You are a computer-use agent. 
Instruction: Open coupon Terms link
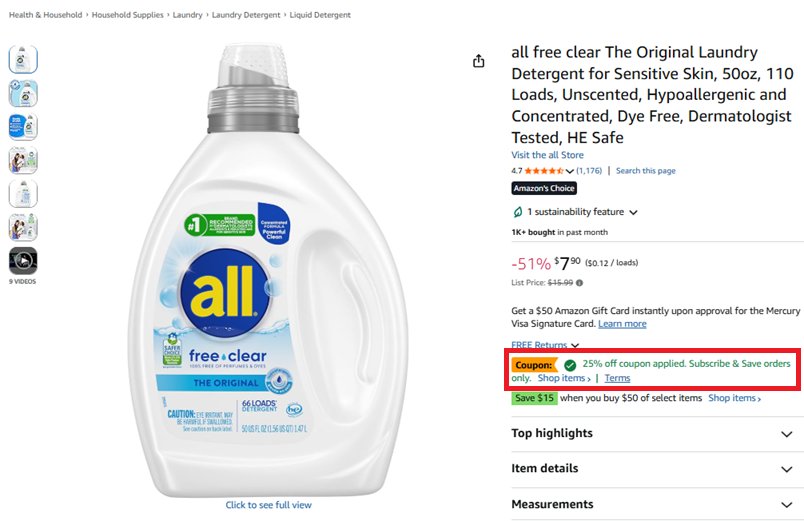617,378
